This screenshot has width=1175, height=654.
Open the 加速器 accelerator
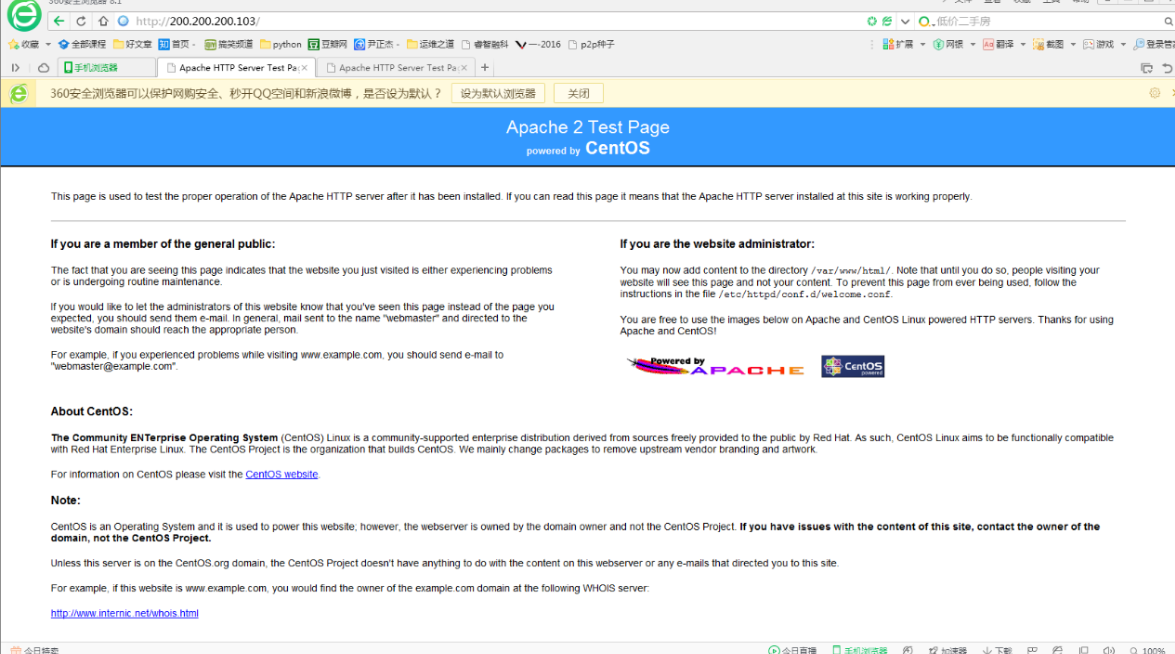pos(948,650)
